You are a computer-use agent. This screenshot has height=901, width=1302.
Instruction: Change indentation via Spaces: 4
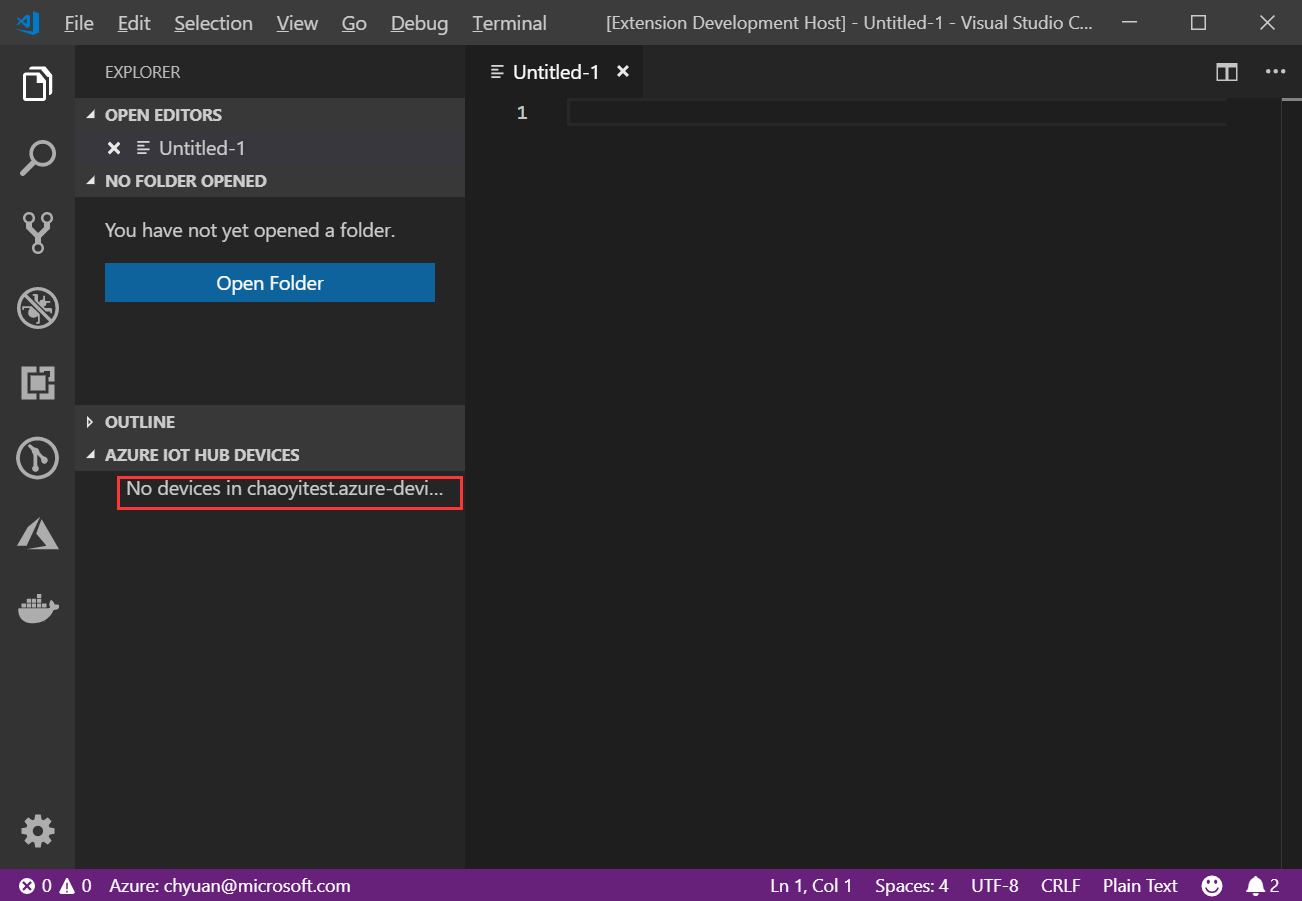click(x=911, y=885)
